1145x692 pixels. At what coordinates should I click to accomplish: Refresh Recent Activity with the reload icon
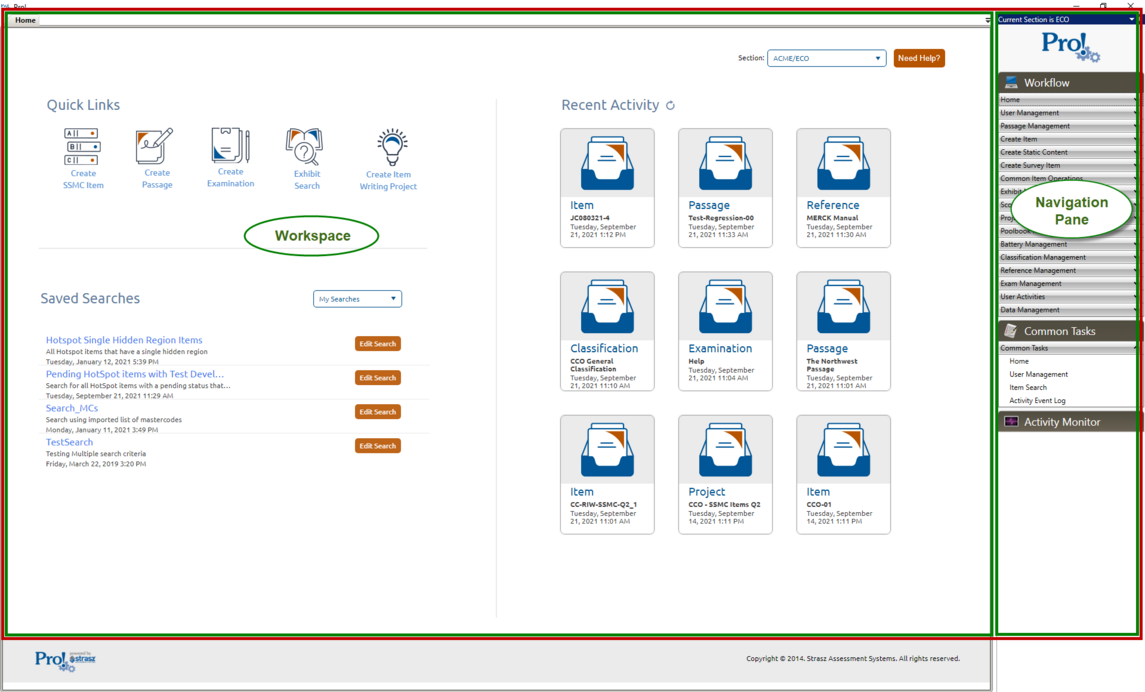(x=670, y=105)
